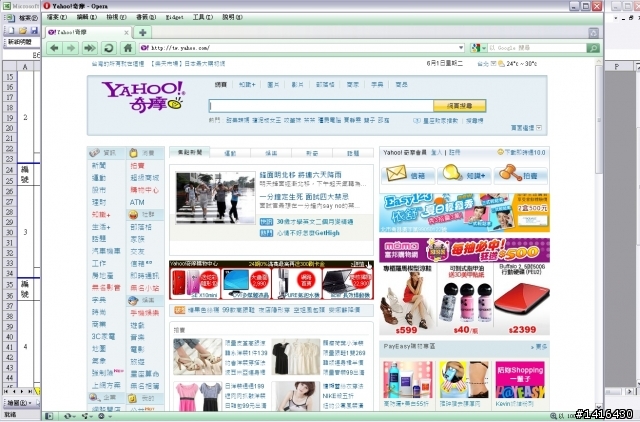This screenshot has width=640, height=422.
Task: Close the Yahoo!奇摩 tab with its X
Action: 126,32
